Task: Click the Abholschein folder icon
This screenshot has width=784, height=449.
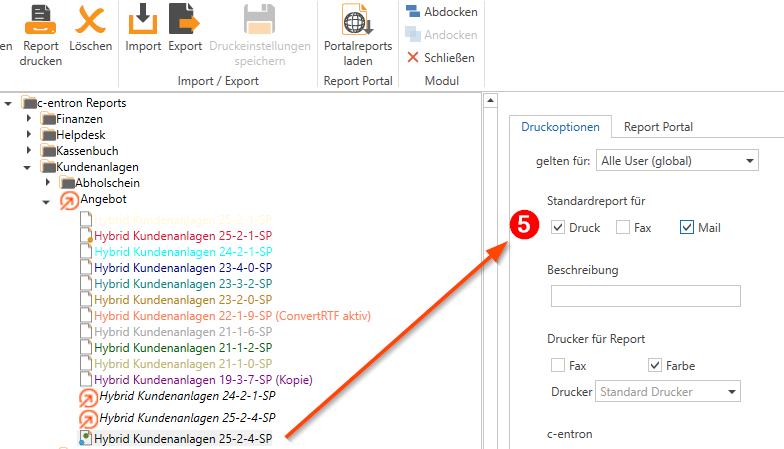Action: [x=67, y=183]
